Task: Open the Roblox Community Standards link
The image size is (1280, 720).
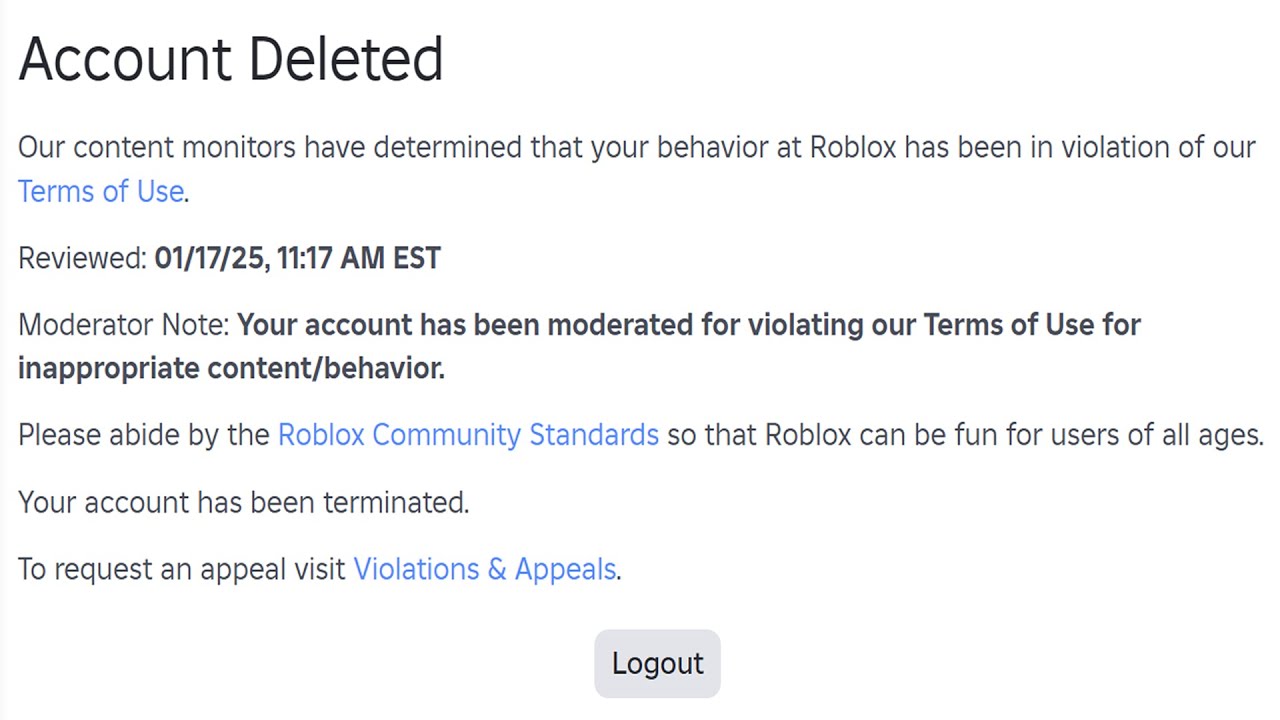Action: tap(468, 435)
